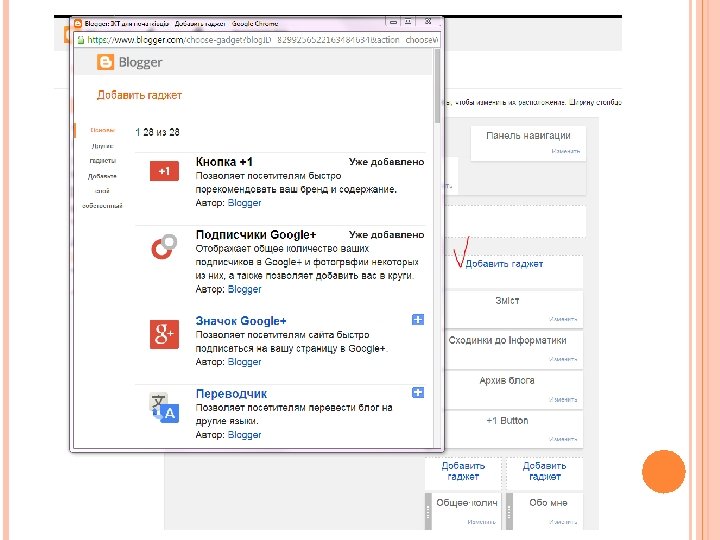Click Изменить under the Зміст gadget
Image resolution: width=720 pixels, height=540 pixels.
[x=563, y=319]
